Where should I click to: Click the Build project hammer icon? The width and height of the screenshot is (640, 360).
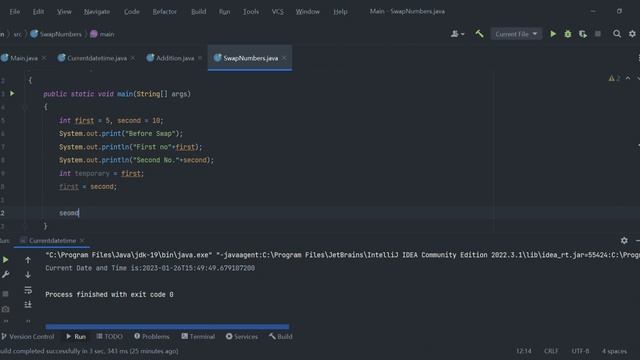(479, 34)
